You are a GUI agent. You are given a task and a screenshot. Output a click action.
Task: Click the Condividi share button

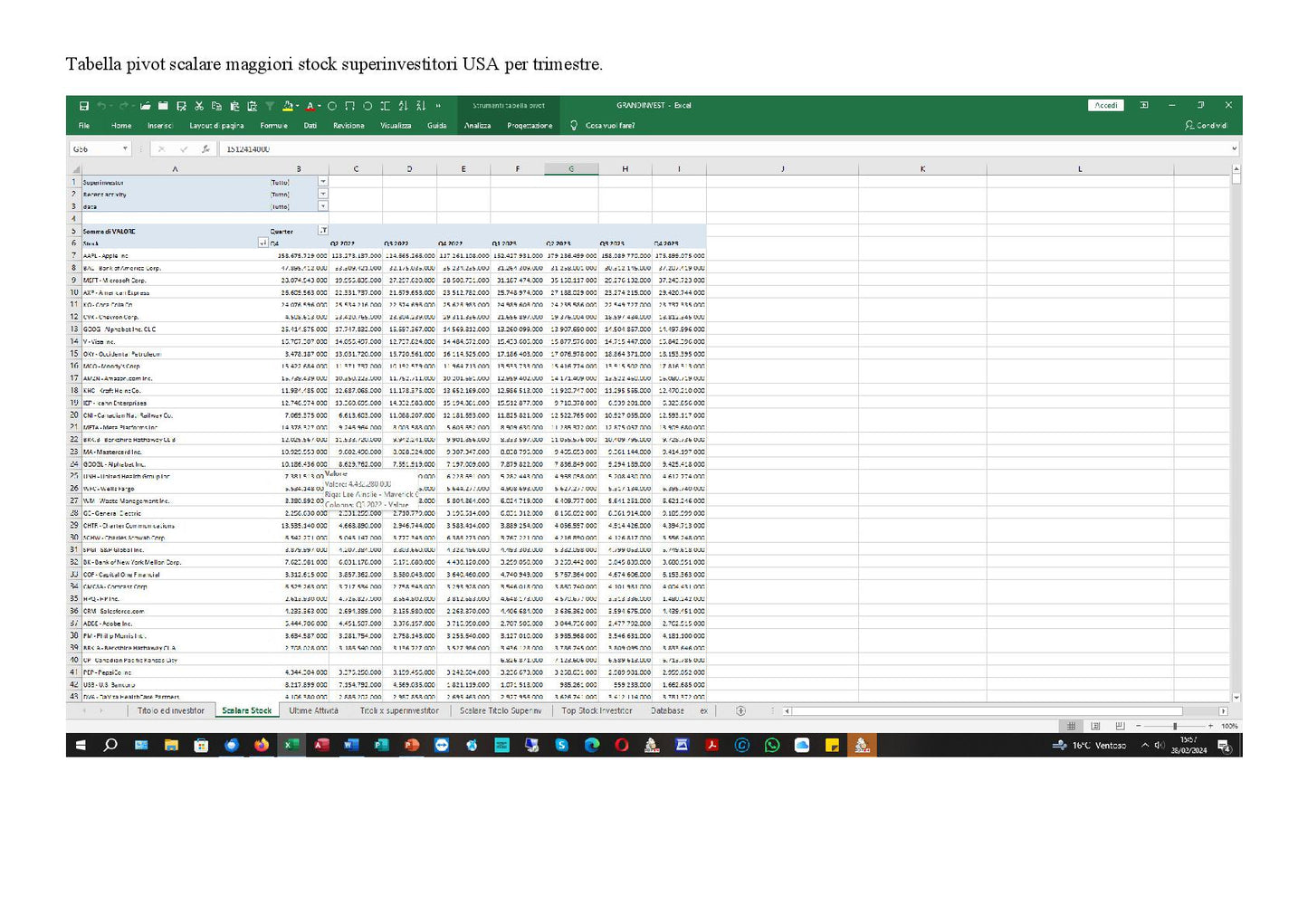1206,126
